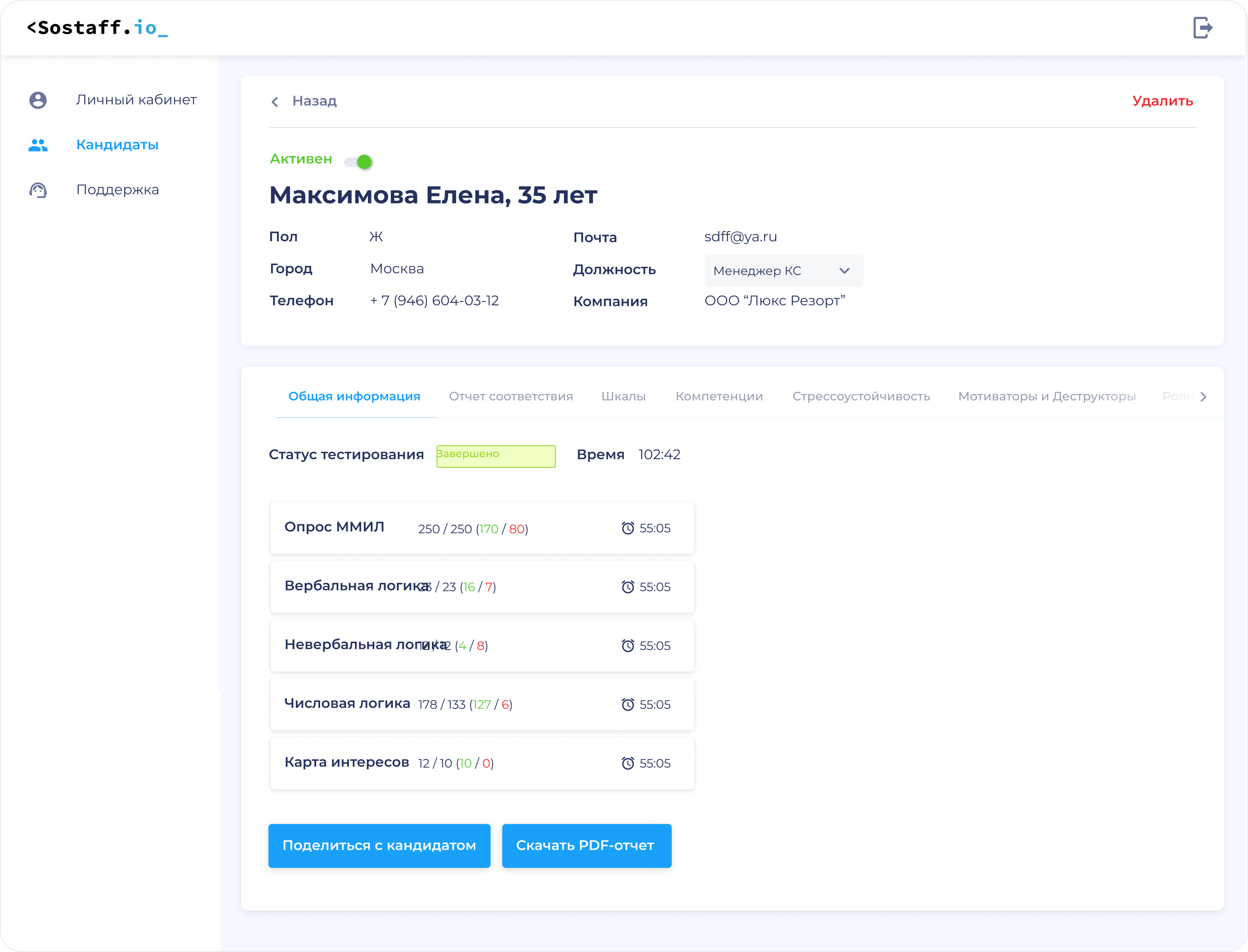Click the Назад link
1248x952 pixels.
[x=314, y=101]
